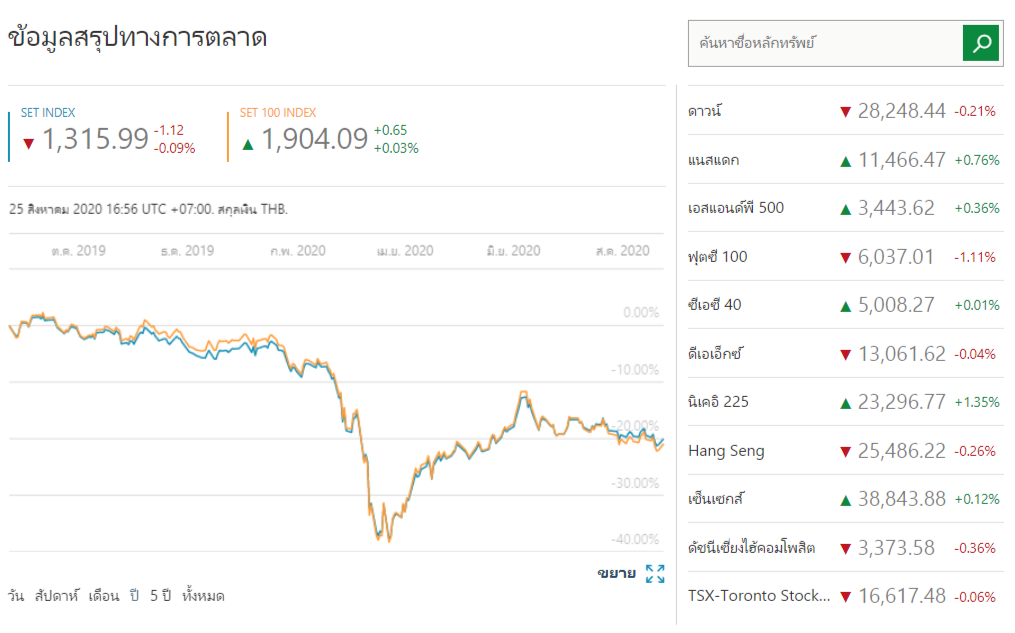The image size is (1015, 633).
Task: Click the ก.พ. 2020 timeline label
Action: pos(298,251)
